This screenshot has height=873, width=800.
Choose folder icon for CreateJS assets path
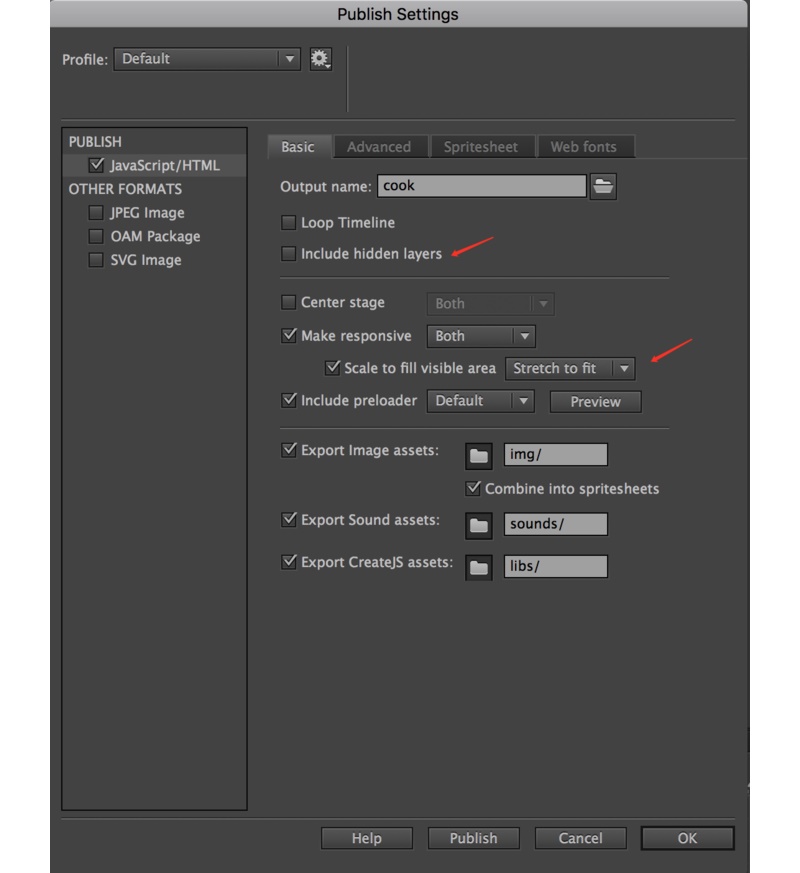tap(479, 567)
